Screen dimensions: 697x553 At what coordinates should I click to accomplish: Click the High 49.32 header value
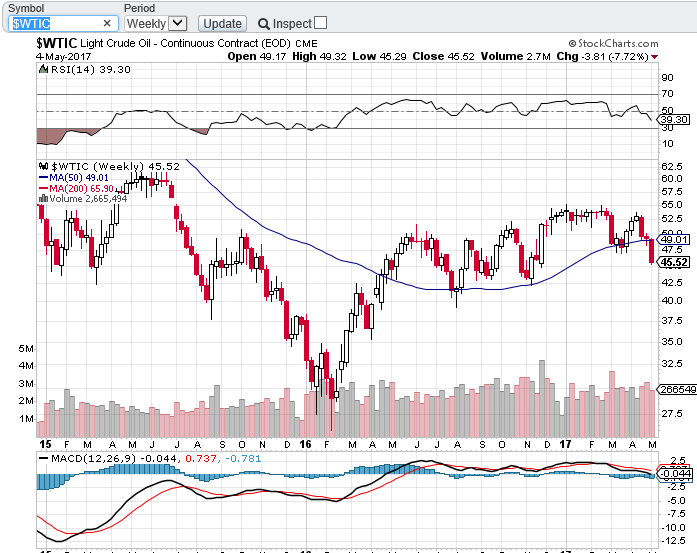coord(319,56)
